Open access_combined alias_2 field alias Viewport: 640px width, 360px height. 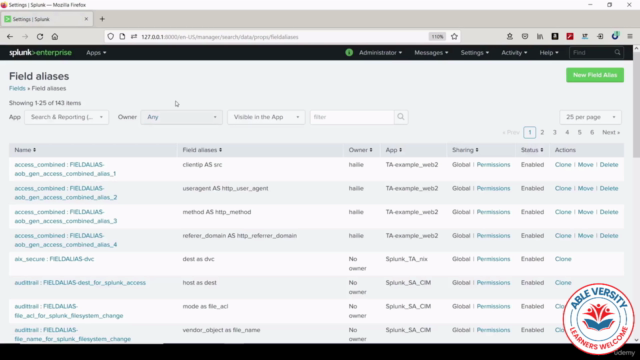click(66, 193)
